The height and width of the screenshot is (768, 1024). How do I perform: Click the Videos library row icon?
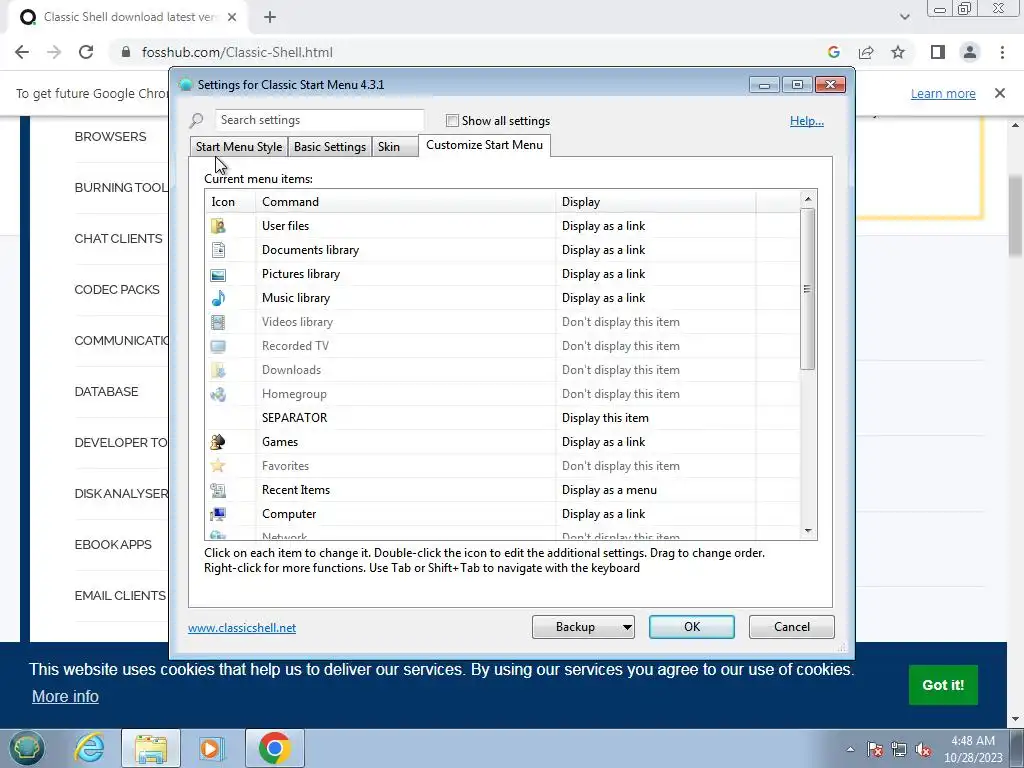[218, 322]
